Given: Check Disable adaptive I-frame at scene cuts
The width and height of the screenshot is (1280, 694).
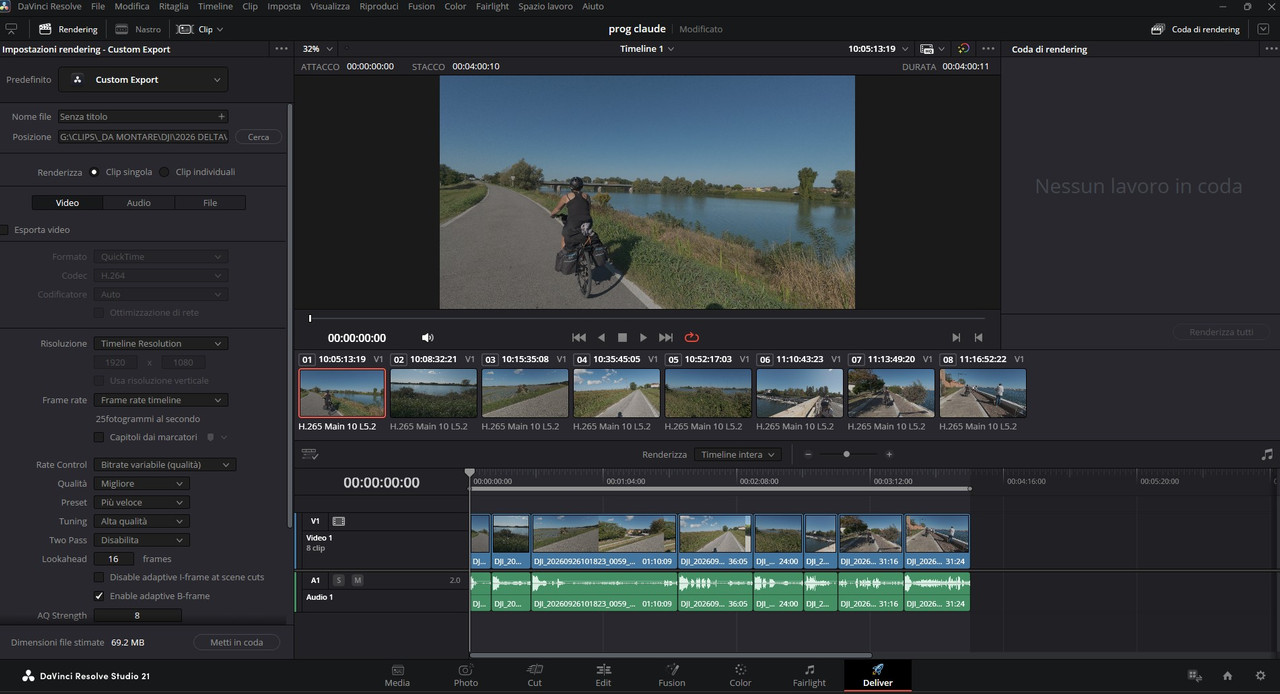Looking at the screenshot, I should click(98, 577).
